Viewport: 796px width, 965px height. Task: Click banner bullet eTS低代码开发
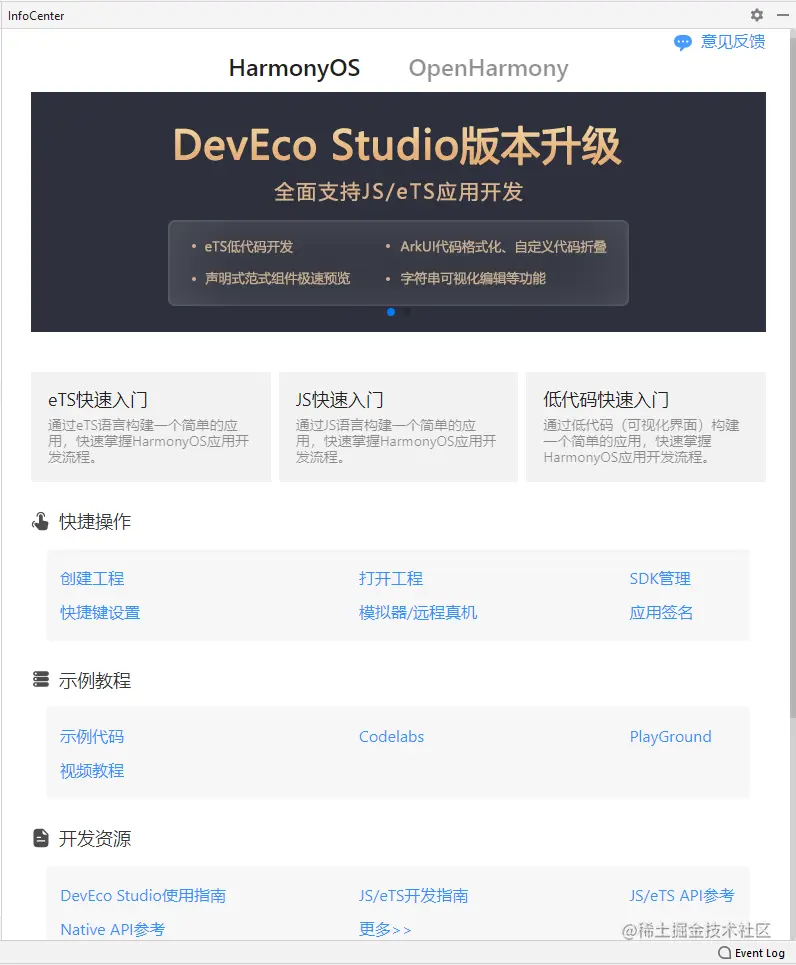(x=249, y=247)
